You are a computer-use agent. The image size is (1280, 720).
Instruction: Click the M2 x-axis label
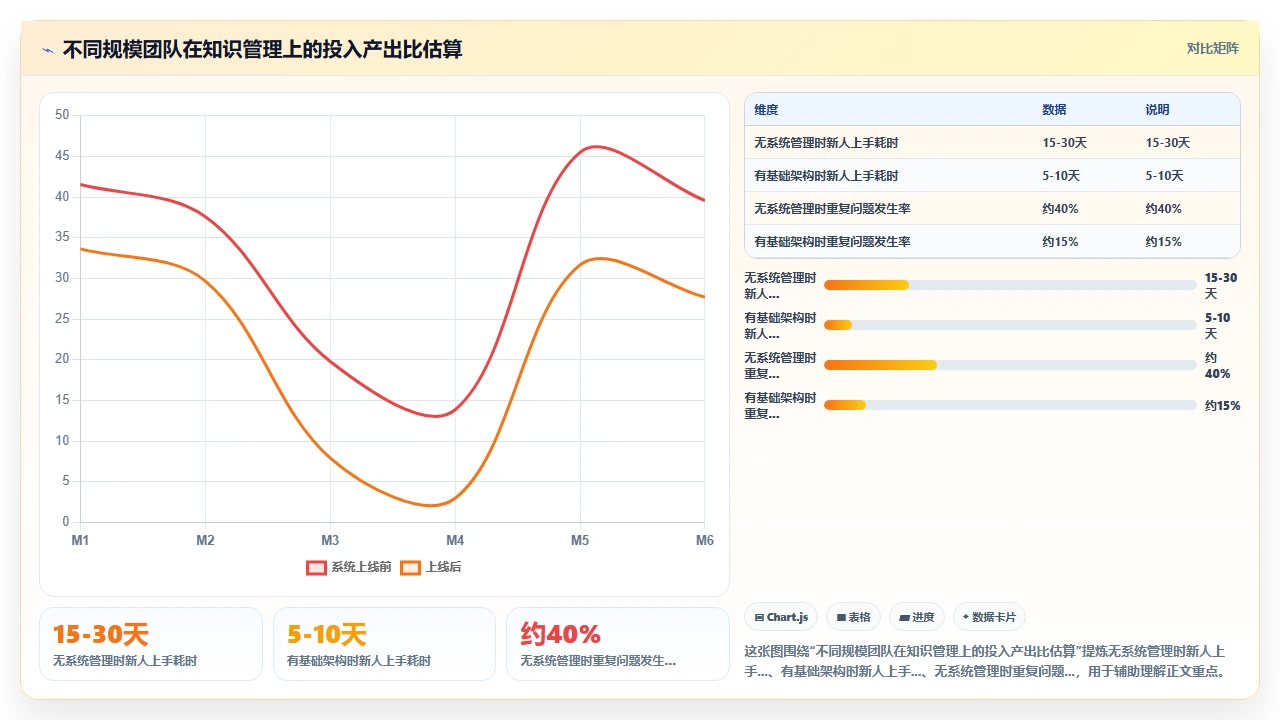tap(205, 540)
